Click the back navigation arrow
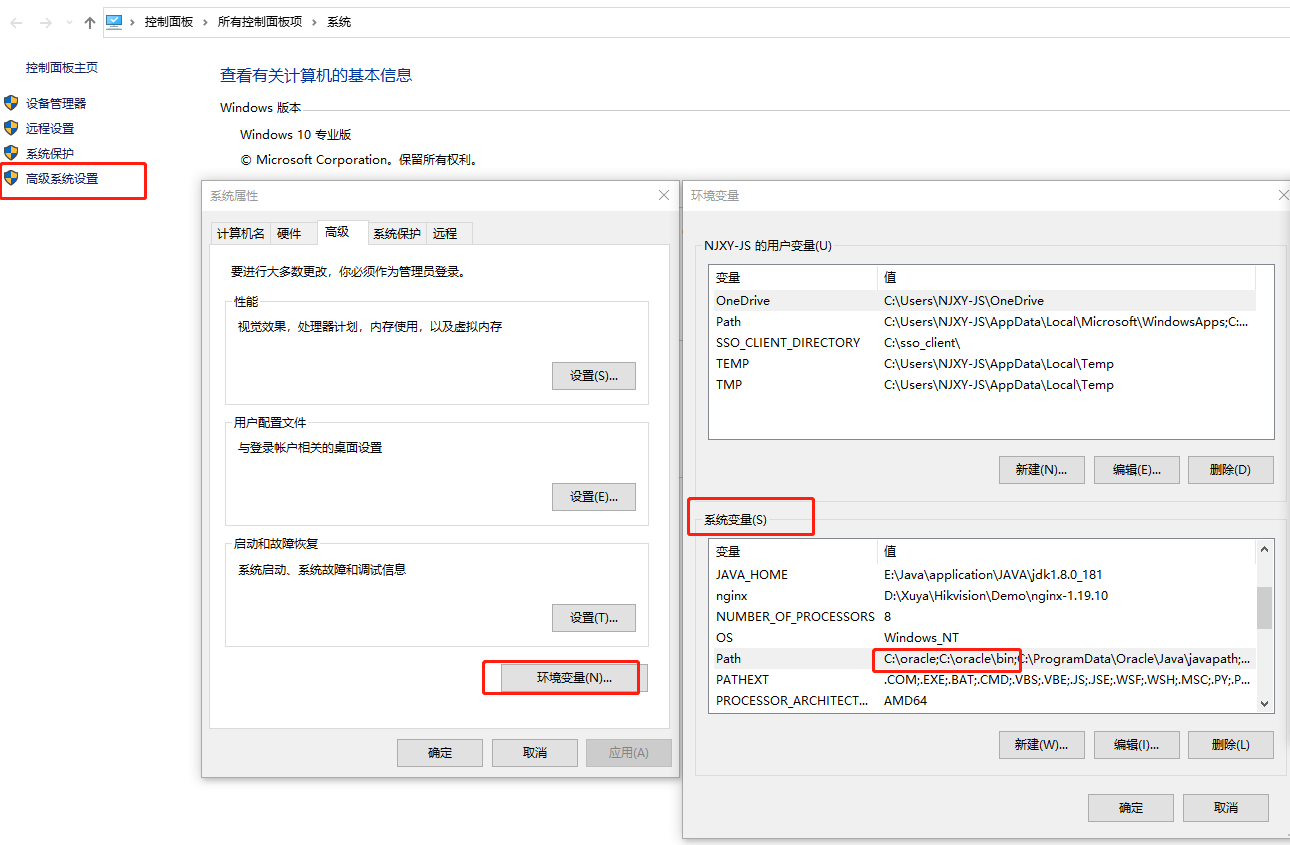 pyautogui.click(x=16, y=21)
